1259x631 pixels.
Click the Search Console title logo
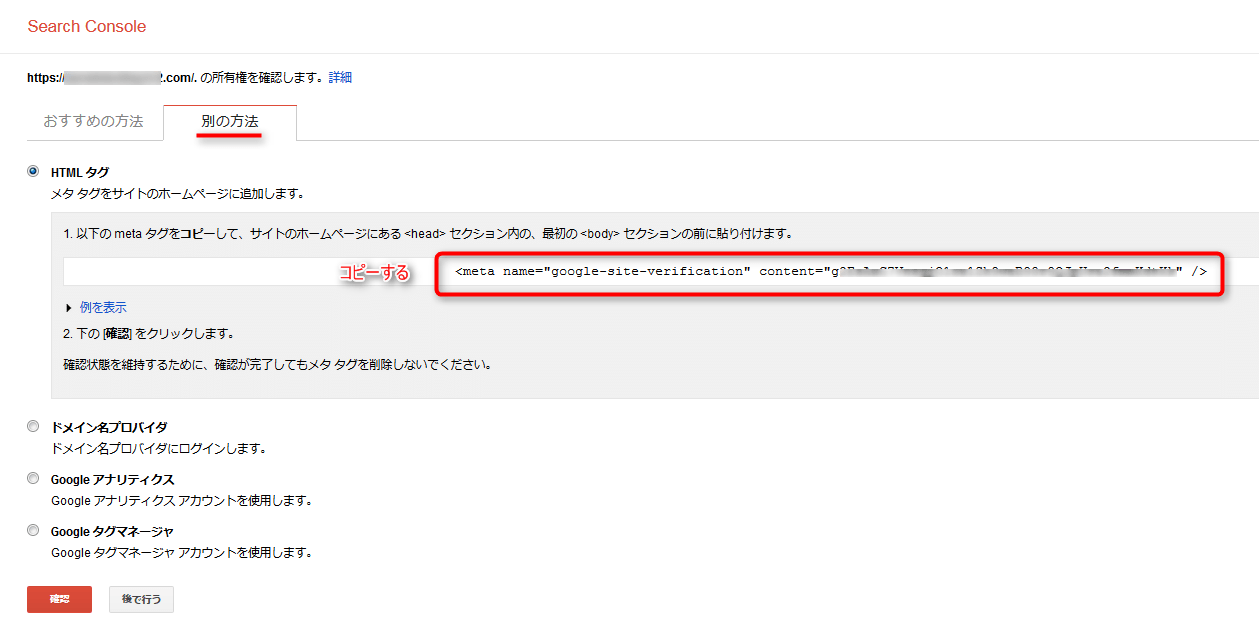click(x=87, y=27)
